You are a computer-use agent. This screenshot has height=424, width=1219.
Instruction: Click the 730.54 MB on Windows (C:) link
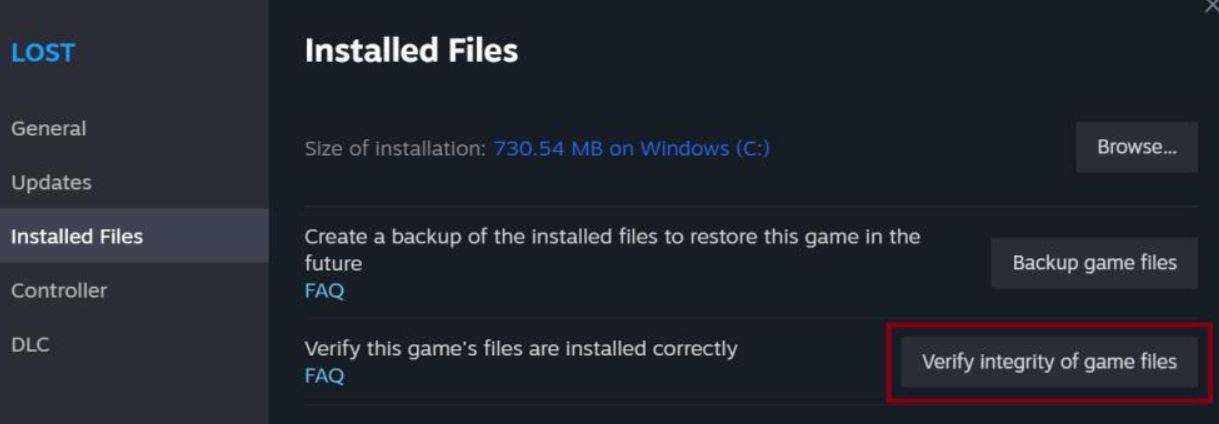coord(631,149)
